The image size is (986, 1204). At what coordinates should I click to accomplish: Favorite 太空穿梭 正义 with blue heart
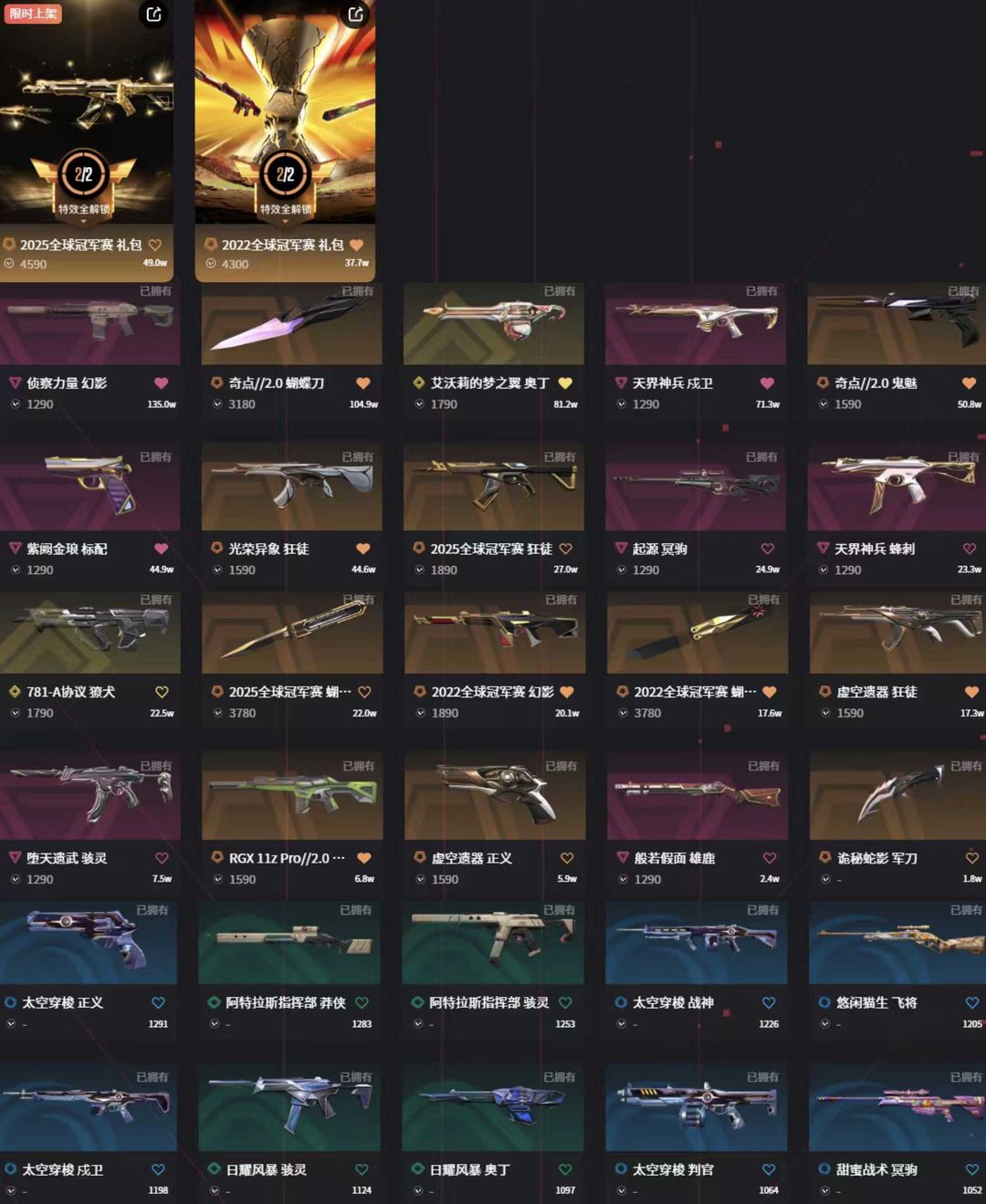(158, 1002)
